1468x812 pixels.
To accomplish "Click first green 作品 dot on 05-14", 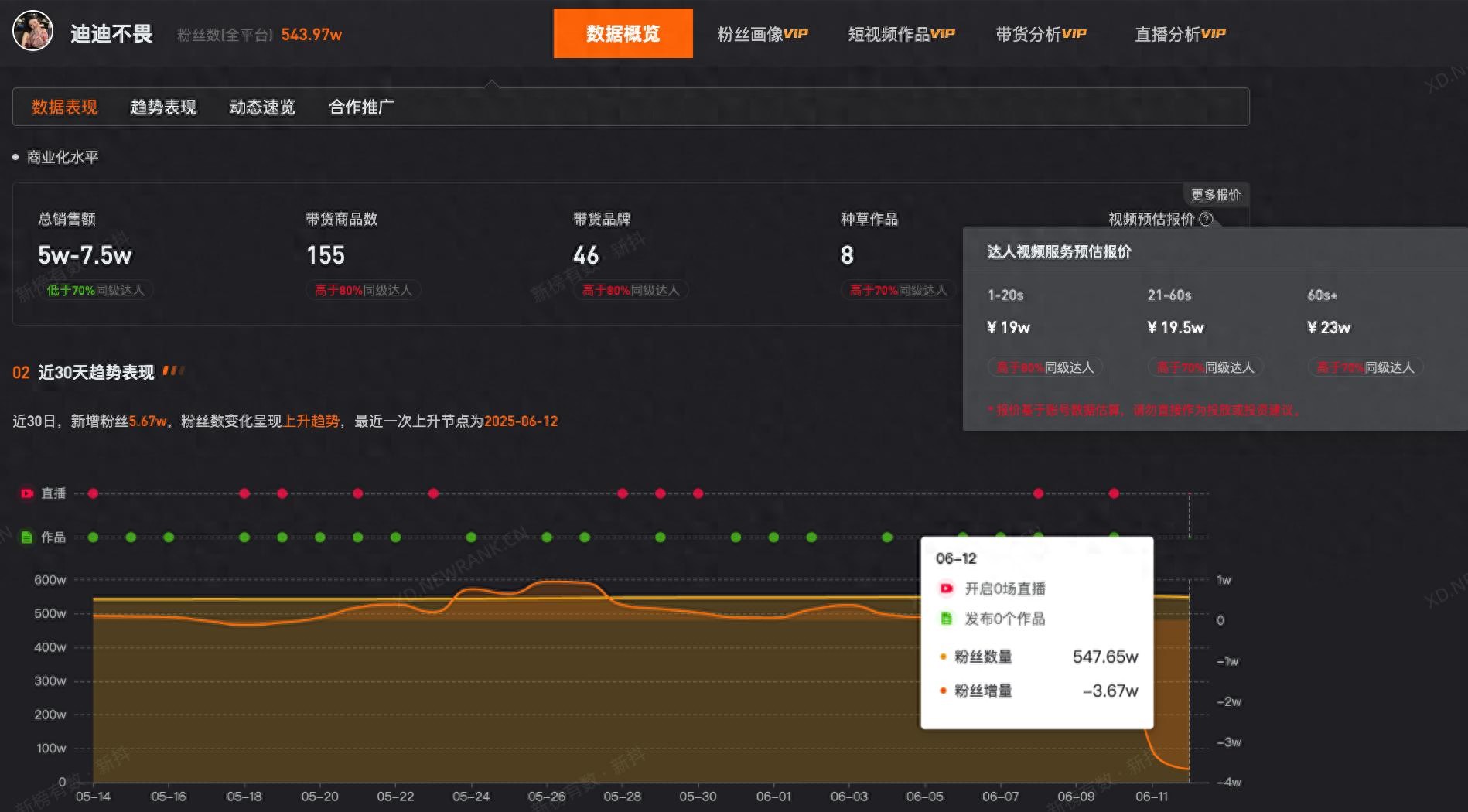I will pyautogui.click(x=93, y=537).
